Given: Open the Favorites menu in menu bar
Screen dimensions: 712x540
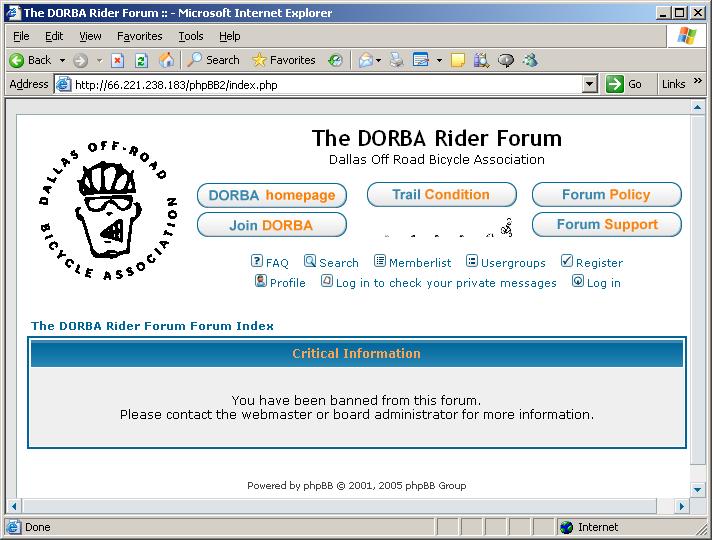Looking at the screenshot, I should click(x=139, y=36).
